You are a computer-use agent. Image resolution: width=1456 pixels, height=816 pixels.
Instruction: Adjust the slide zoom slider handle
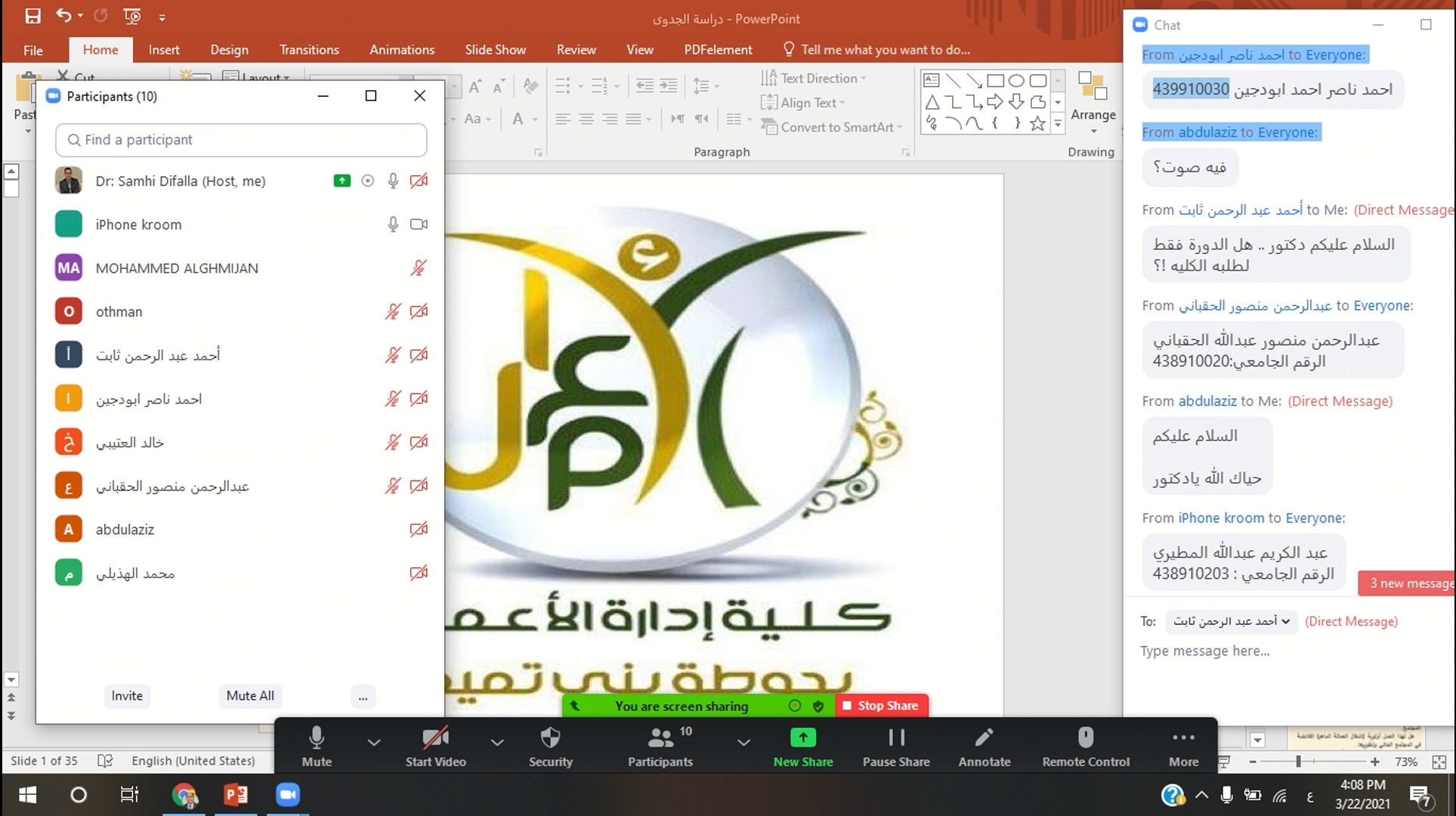1298,762
